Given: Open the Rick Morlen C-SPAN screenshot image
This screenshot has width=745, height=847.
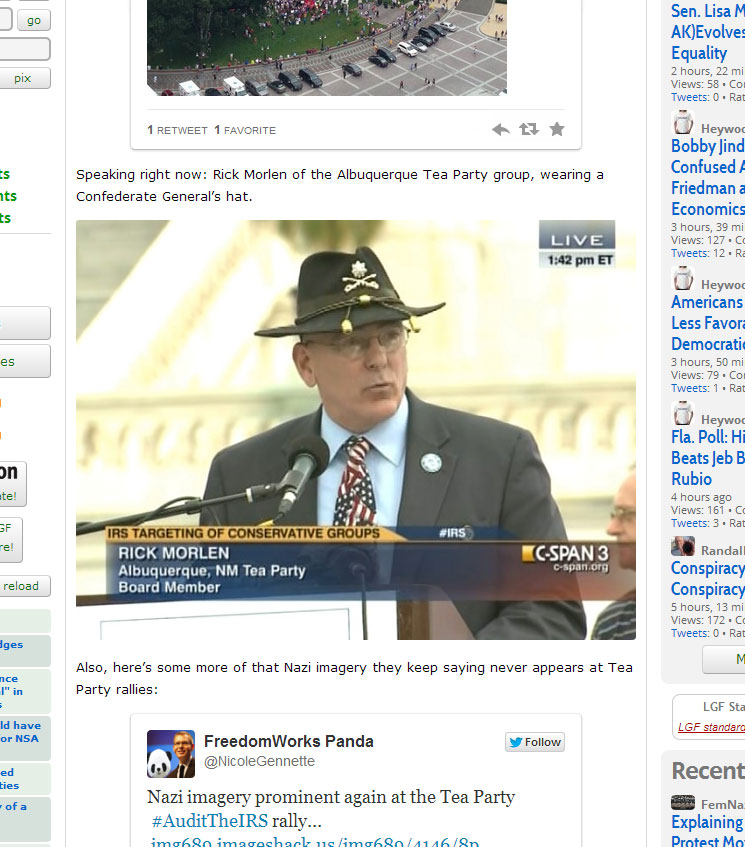Looking at the screenshot, I should [355, 429].
